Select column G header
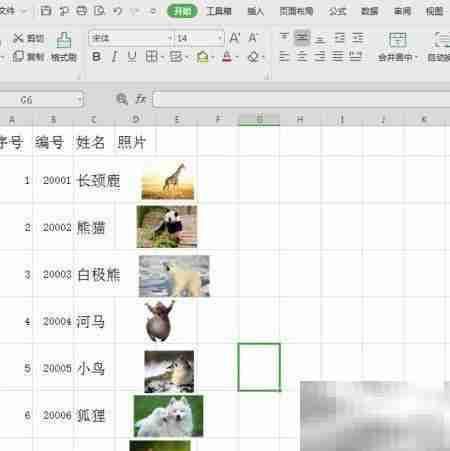 coord(259,119)
